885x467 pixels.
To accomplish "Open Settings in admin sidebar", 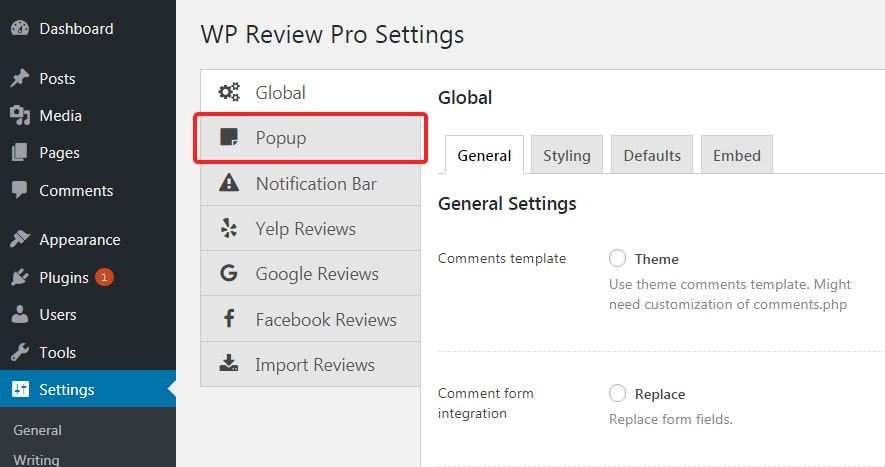I will (x=88, y=389).
